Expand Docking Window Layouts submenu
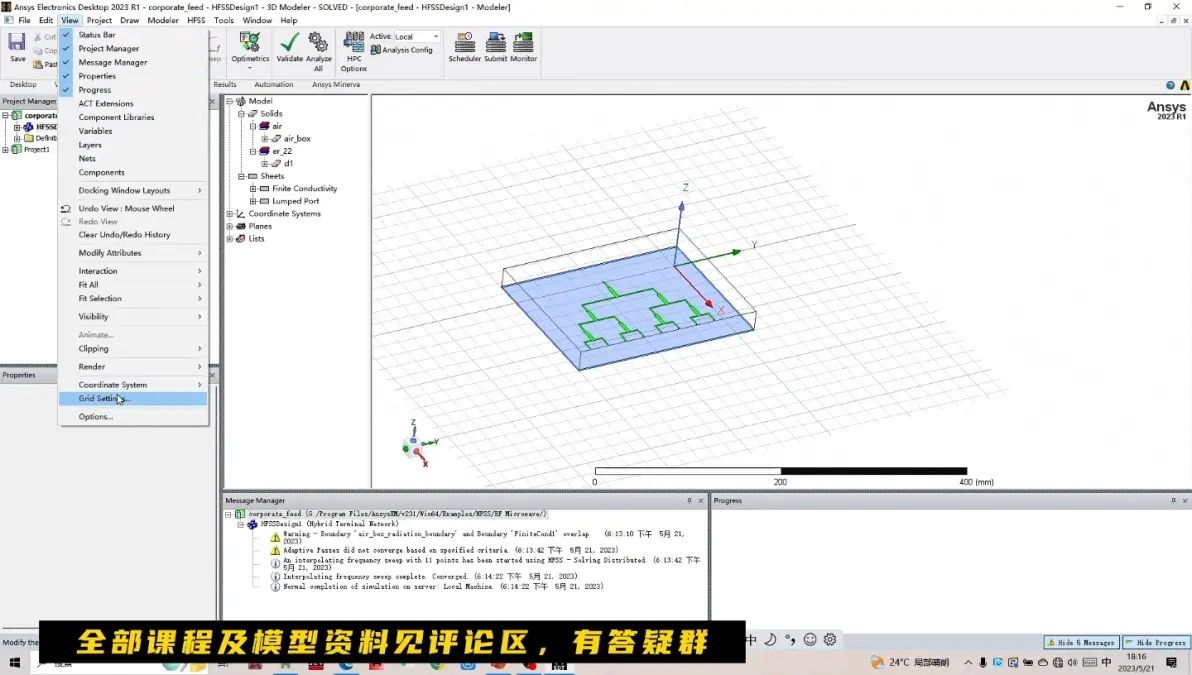1192x675 pixels. [133, 191]
